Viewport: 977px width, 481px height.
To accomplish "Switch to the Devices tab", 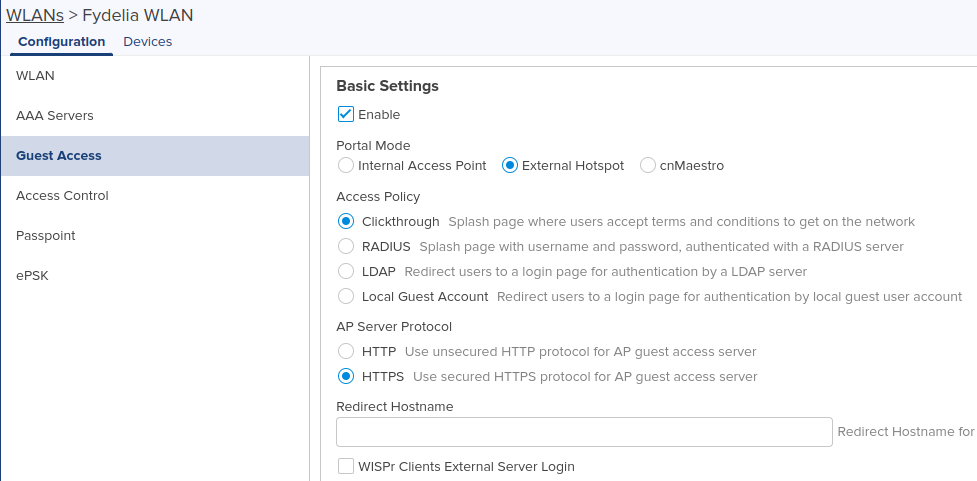I will (148, 42).
